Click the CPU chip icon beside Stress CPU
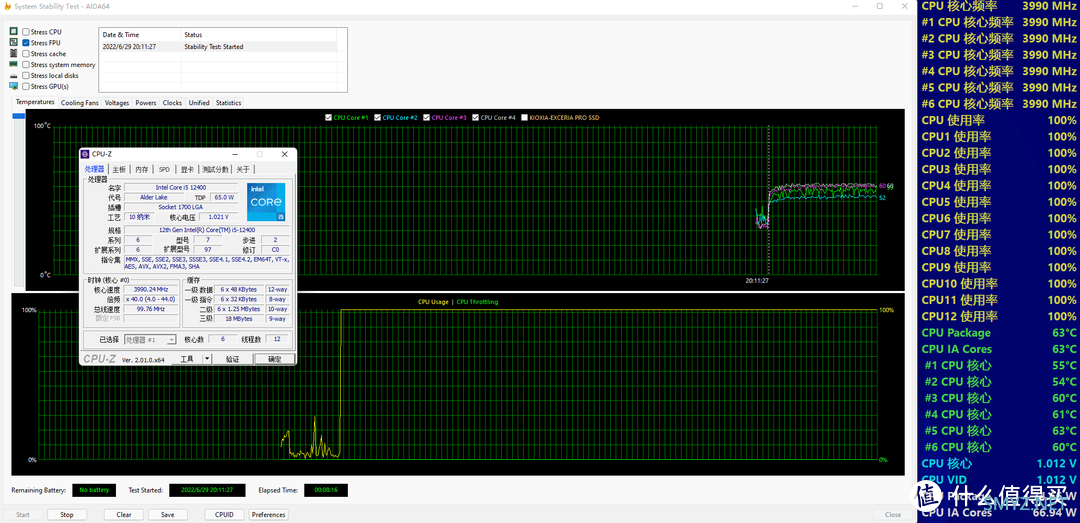1080x523 pixels. click(x=14, y=32)
